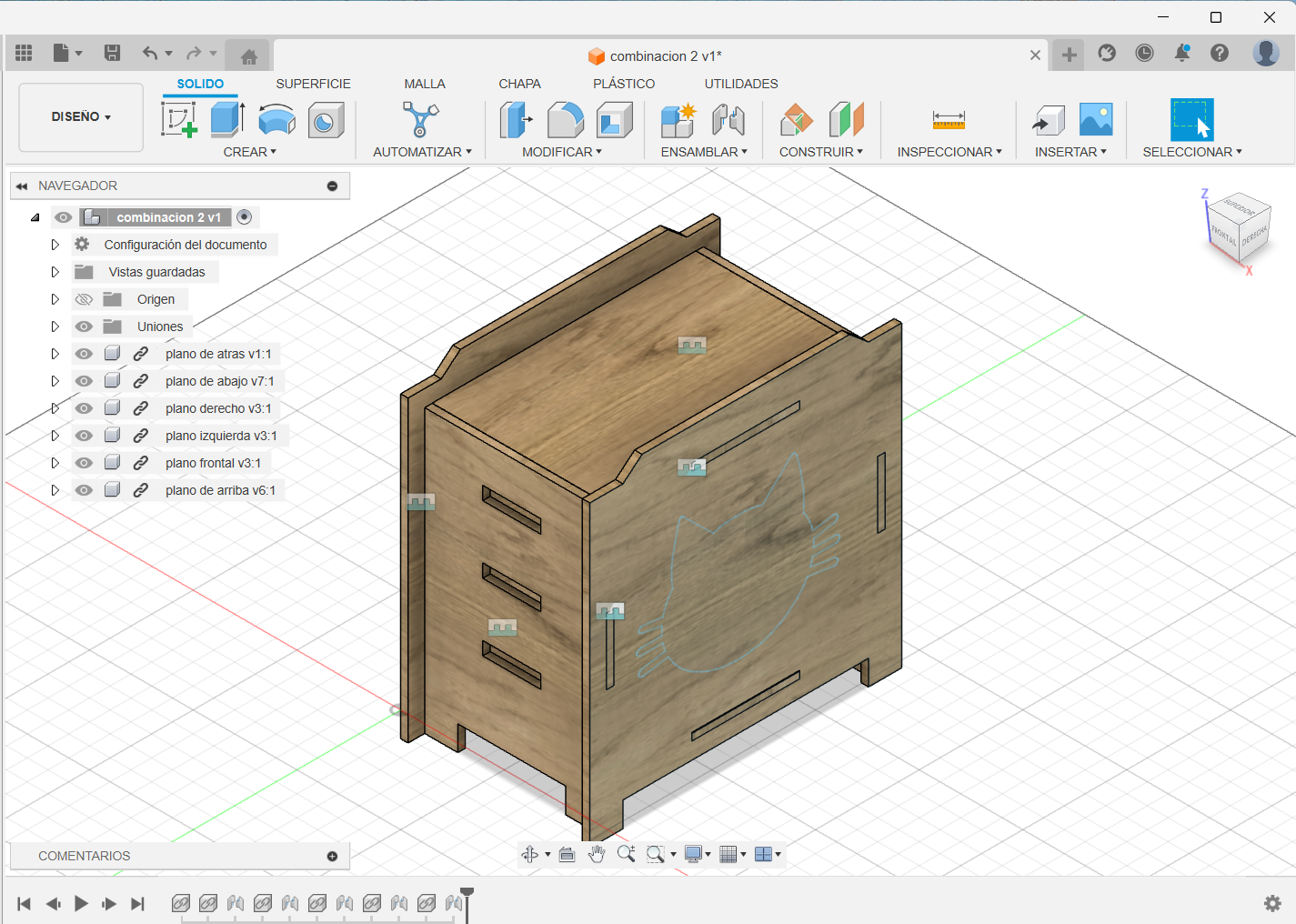Viewport: 1296px width, 924px height.
Task: Open the help question mark
Action: [1220, 53]
